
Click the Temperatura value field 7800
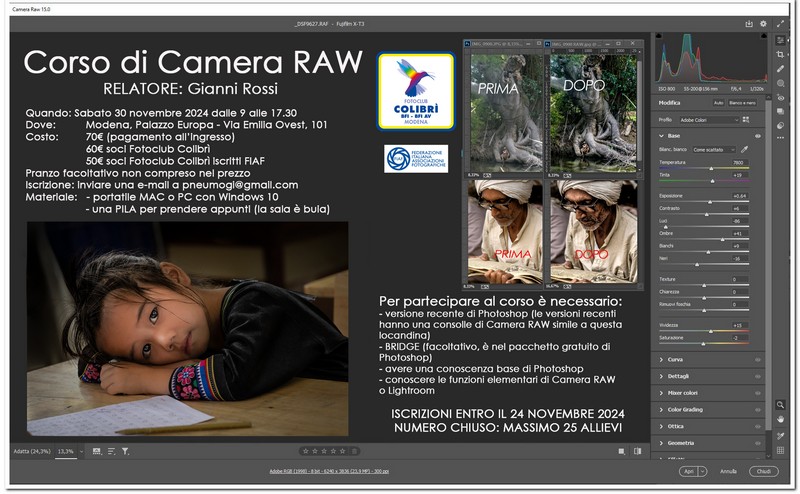point(738,163)
